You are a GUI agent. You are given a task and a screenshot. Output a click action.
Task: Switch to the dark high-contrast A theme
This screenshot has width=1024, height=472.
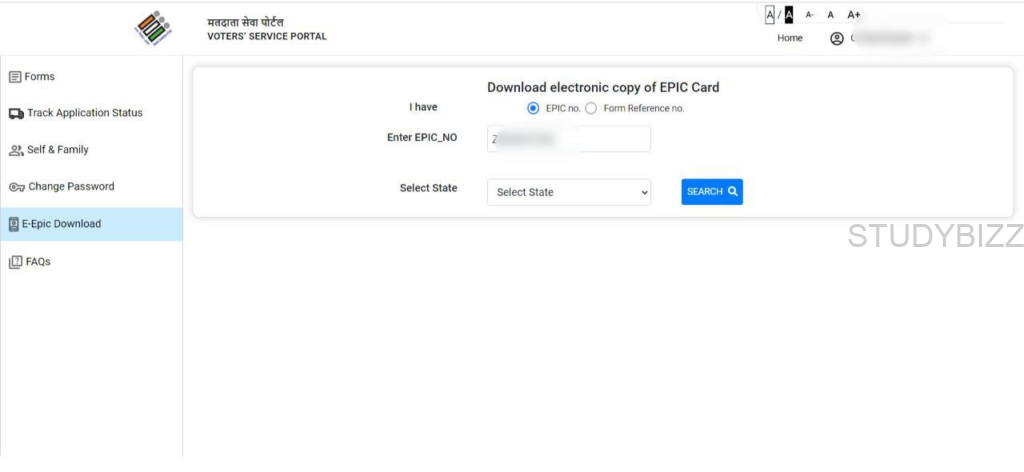[788, 15]
